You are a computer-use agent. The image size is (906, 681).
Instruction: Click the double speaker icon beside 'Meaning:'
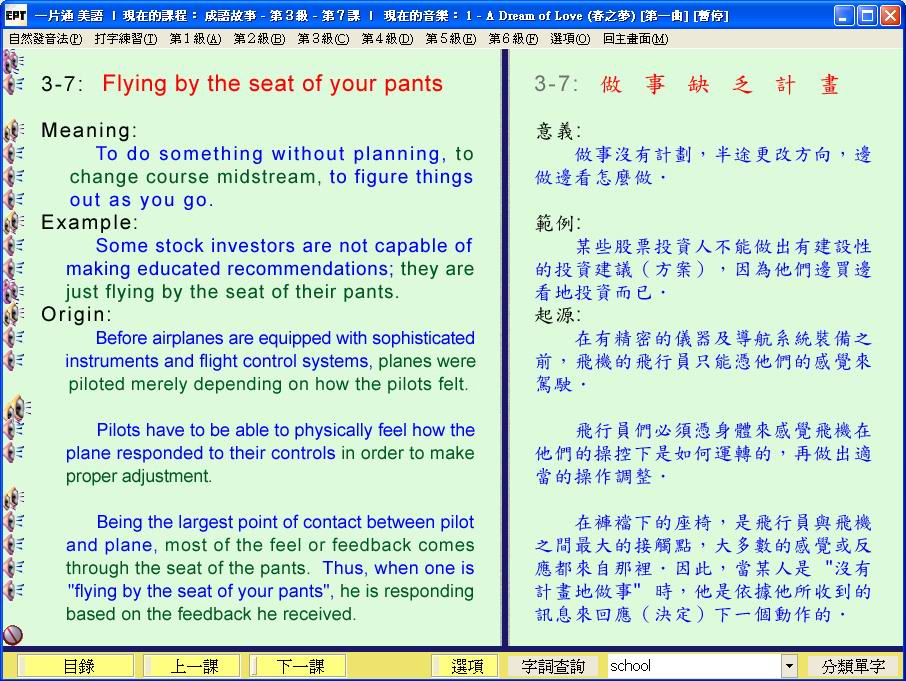click(x=13, y=131)
